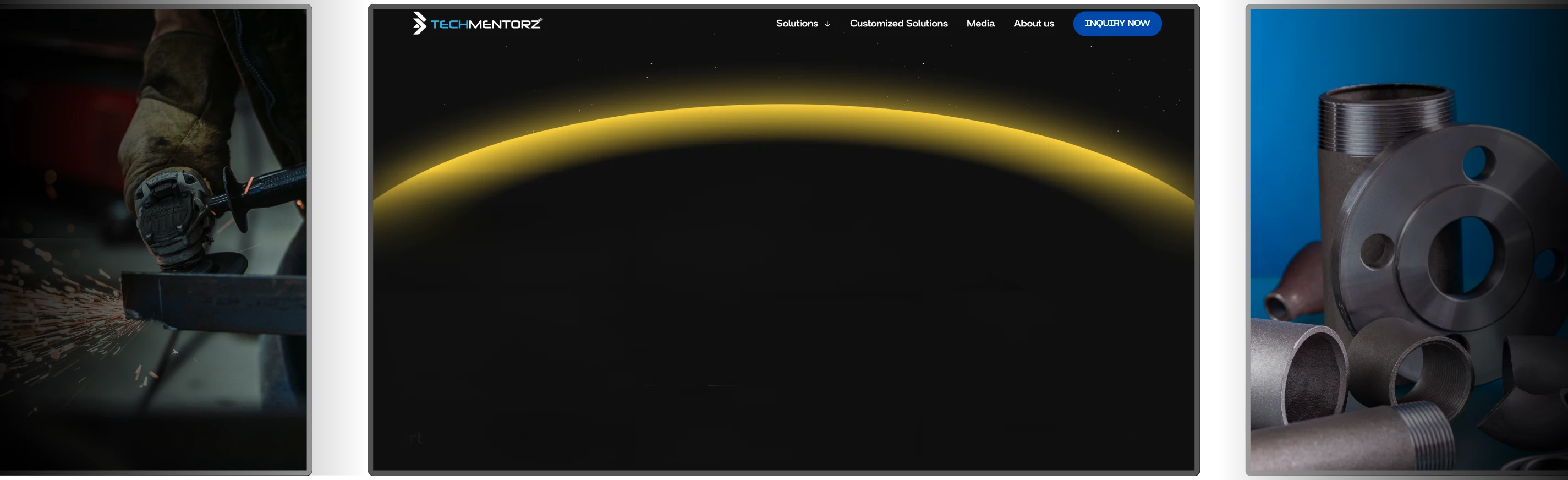
Task: Click the white MENTORZ text in logo
Action: coord(504,24)
